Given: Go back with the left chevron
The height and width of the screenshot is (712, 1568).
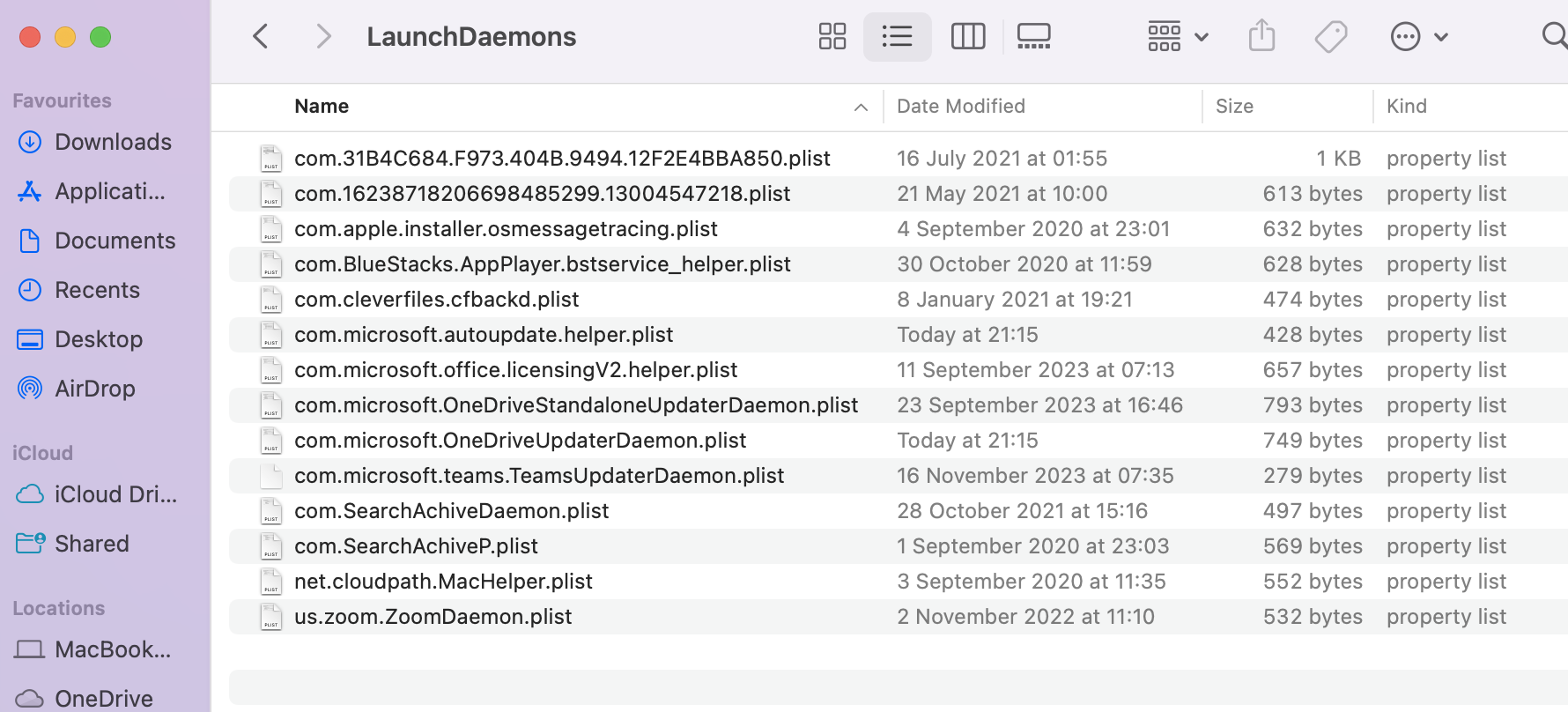Looking at the screenshot, I should (x=260, y=36).
